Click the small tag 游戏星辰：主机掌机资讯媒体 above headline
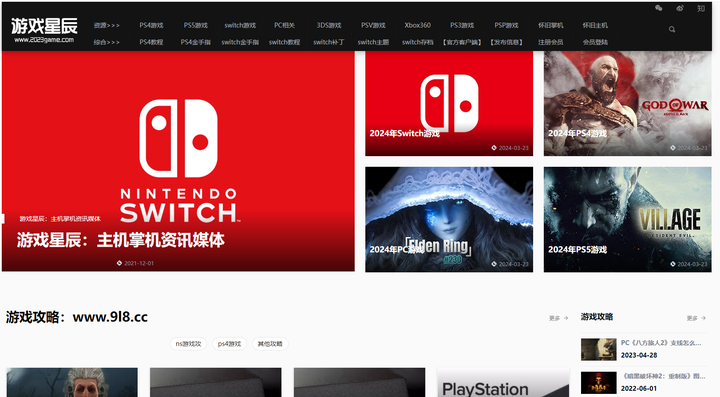This screenshot has width=720, height=397. [60, 218]
